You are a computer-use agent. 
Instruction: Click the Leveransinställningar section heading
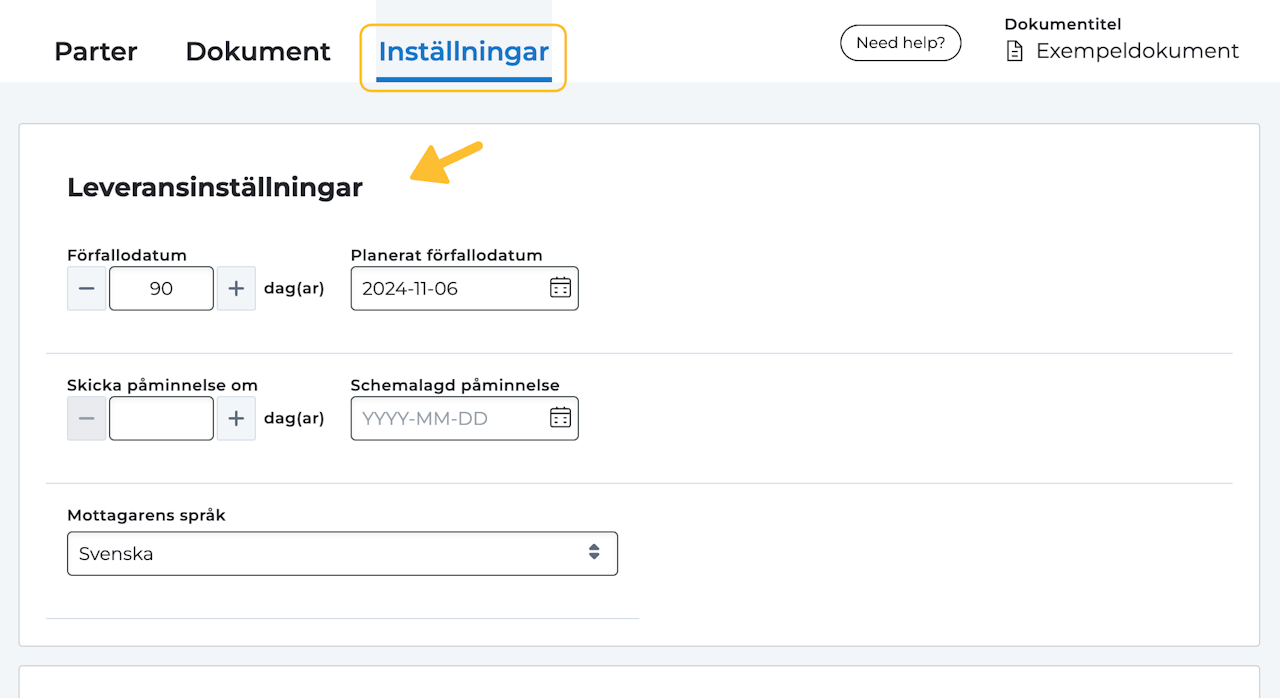tap(215, 187)
